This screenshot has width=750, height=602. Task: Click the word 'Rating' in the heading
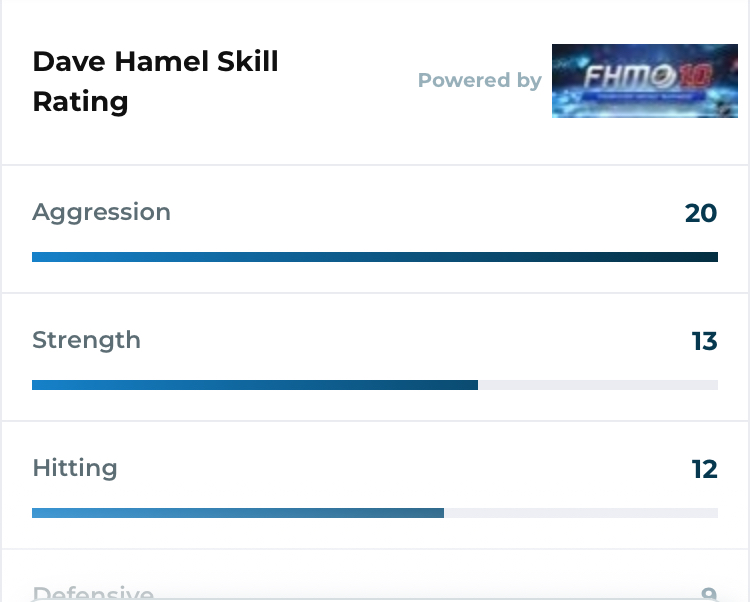pyautogui.click(x=80, y=102)
